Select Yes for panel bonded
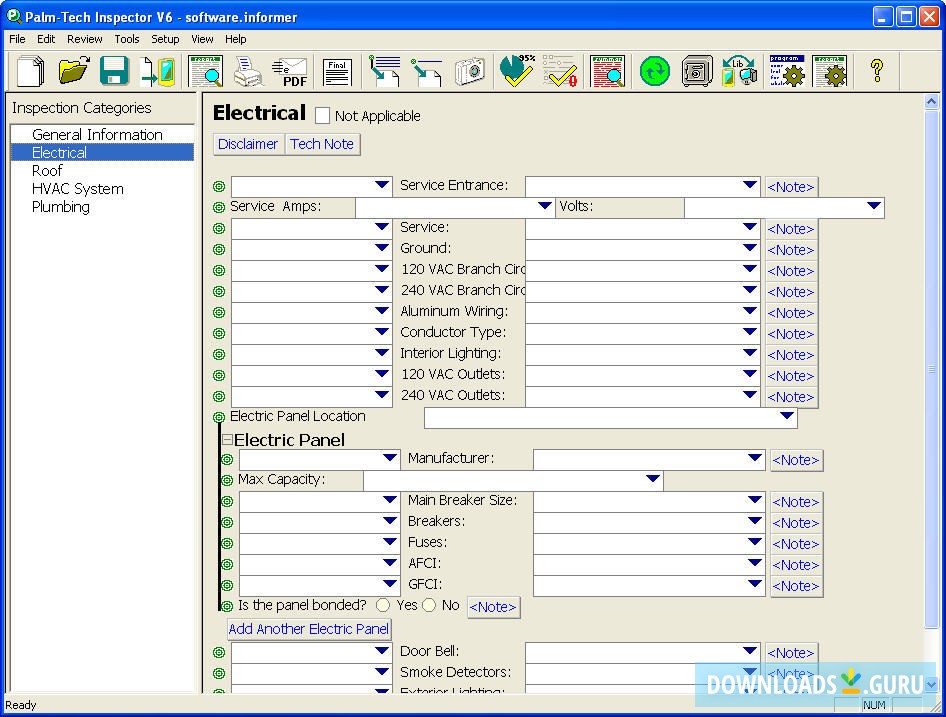946x717 pixels. point(383,605)
